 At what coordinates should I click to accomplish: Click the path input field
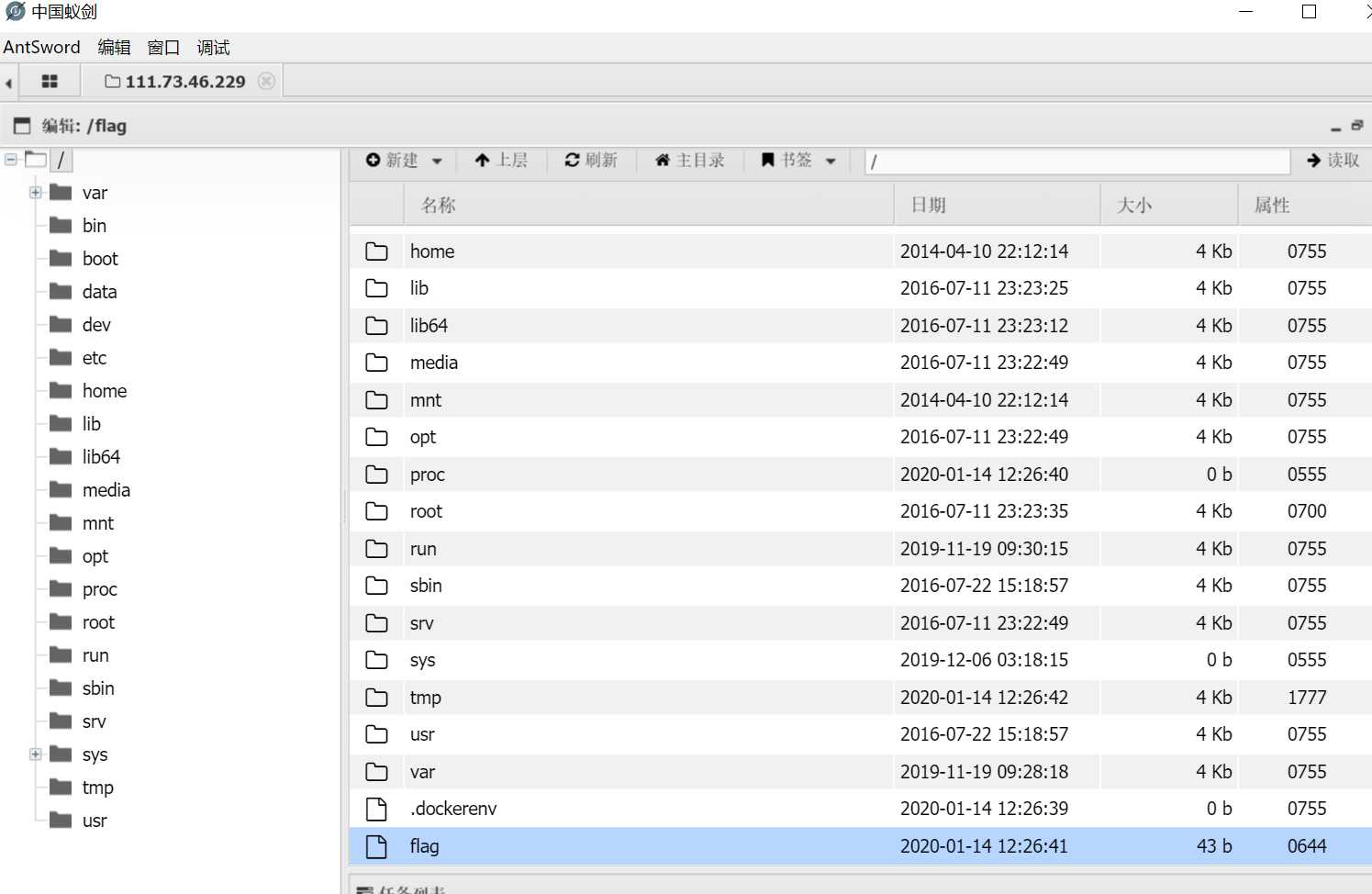[x=1076, y=162]
